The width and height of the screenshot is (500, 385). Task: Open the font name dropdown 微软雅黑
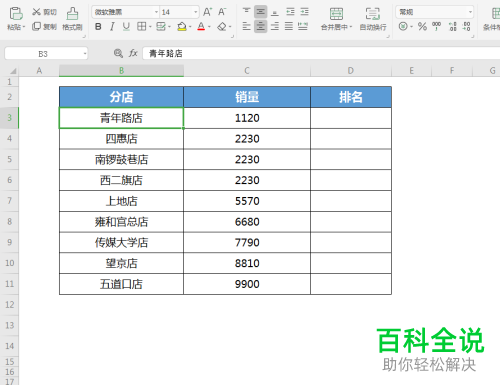156,12
